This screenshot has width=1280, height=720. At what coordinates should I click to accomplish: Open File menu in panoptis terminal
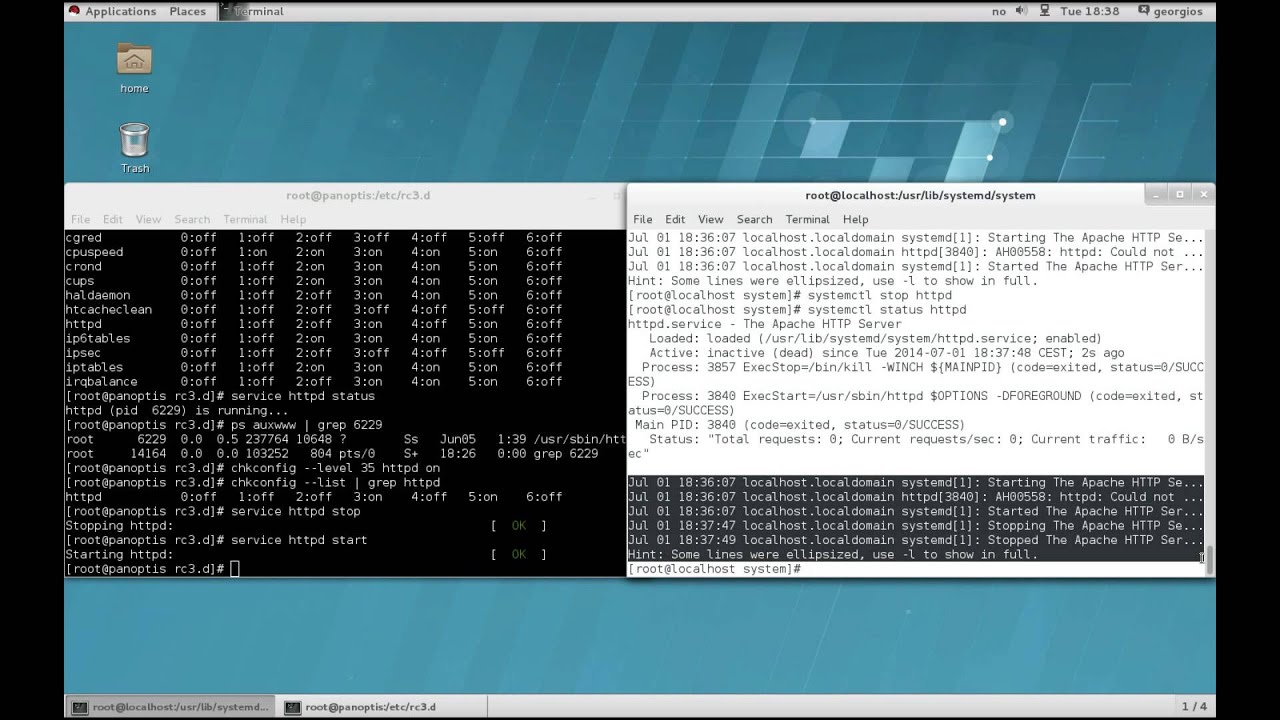pos(80,219)
